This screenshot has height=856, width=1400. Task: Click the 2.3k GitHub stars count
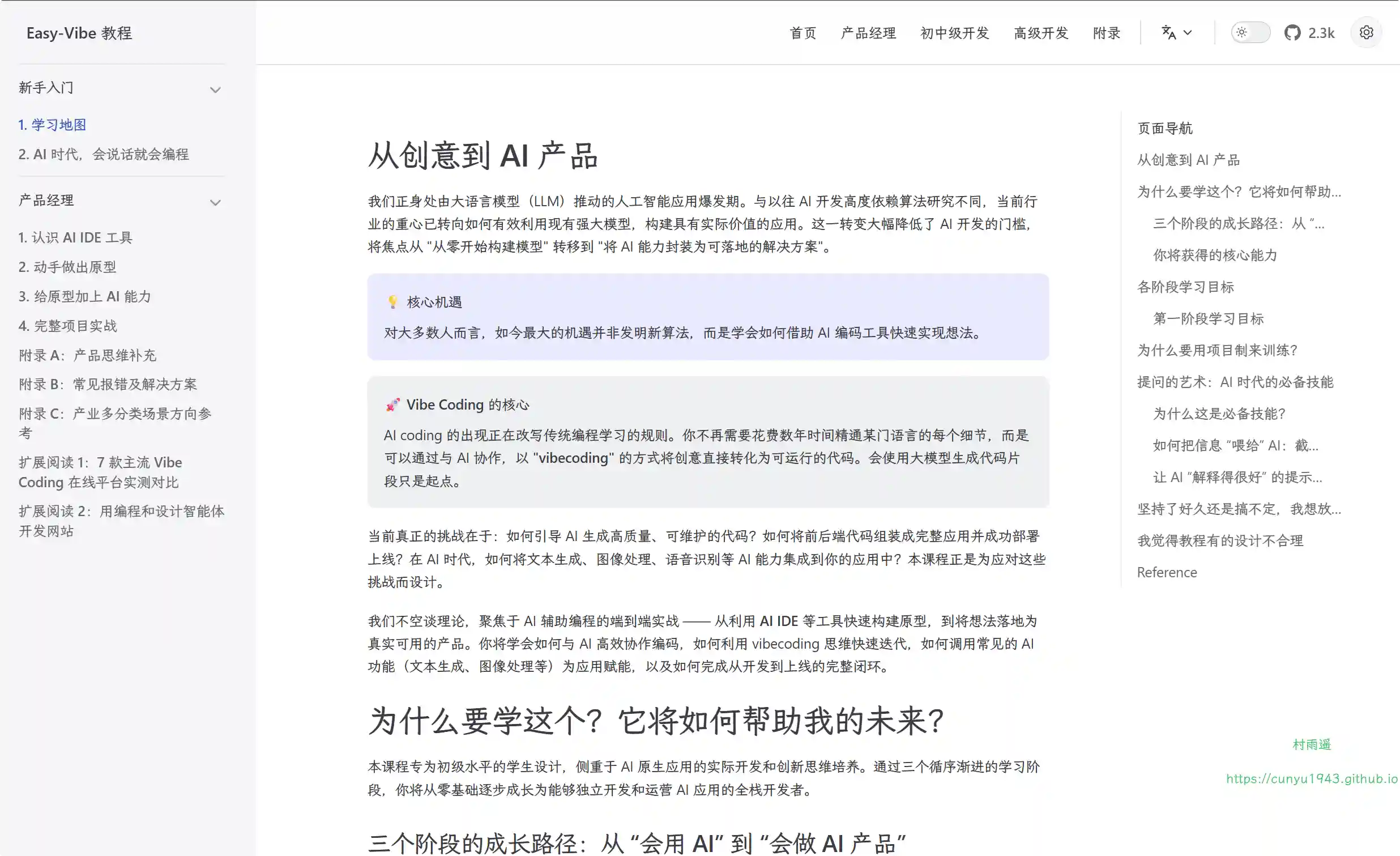(1321, 33)
